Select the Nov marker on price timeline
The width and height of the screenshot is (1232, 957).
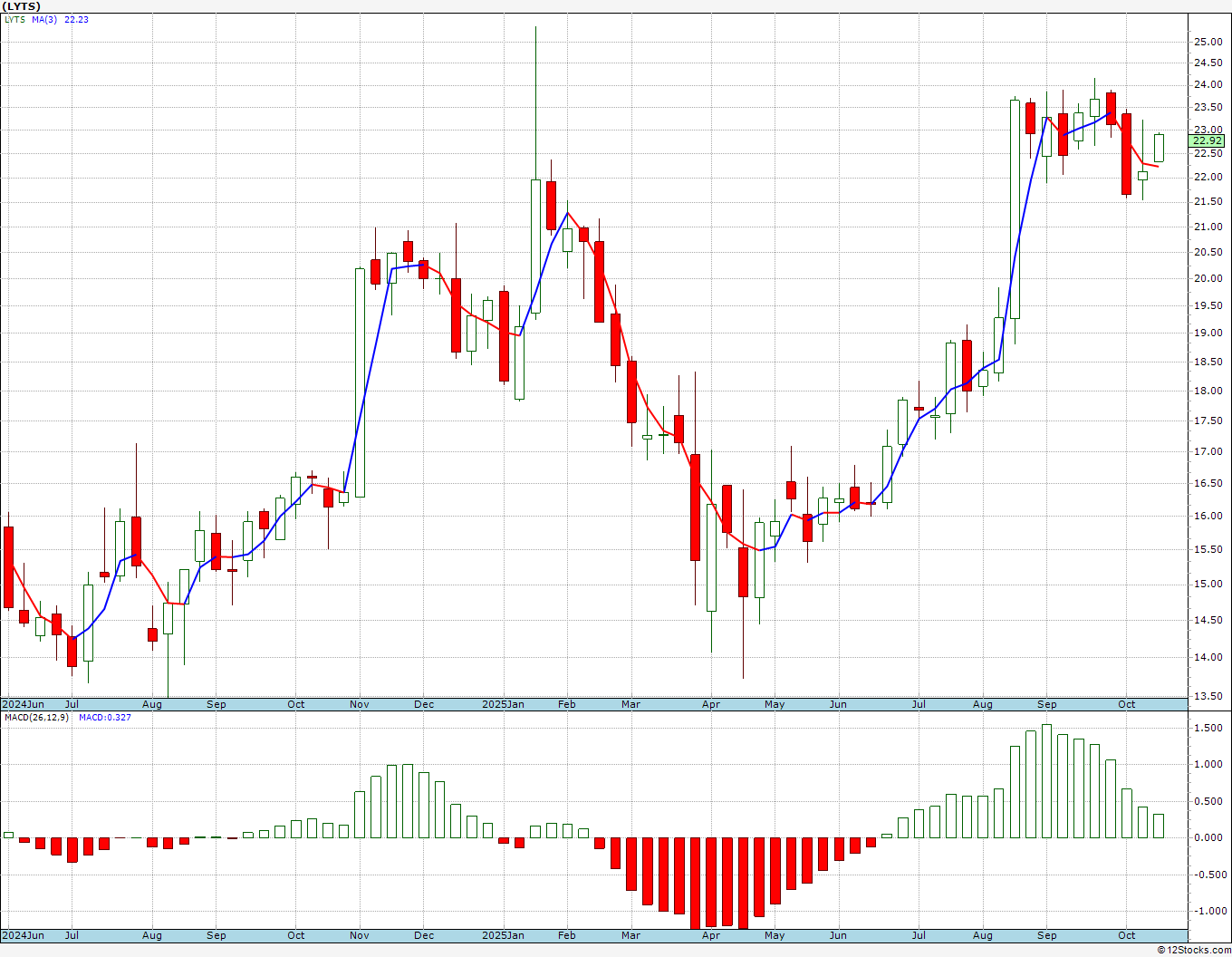click(360, 704)
